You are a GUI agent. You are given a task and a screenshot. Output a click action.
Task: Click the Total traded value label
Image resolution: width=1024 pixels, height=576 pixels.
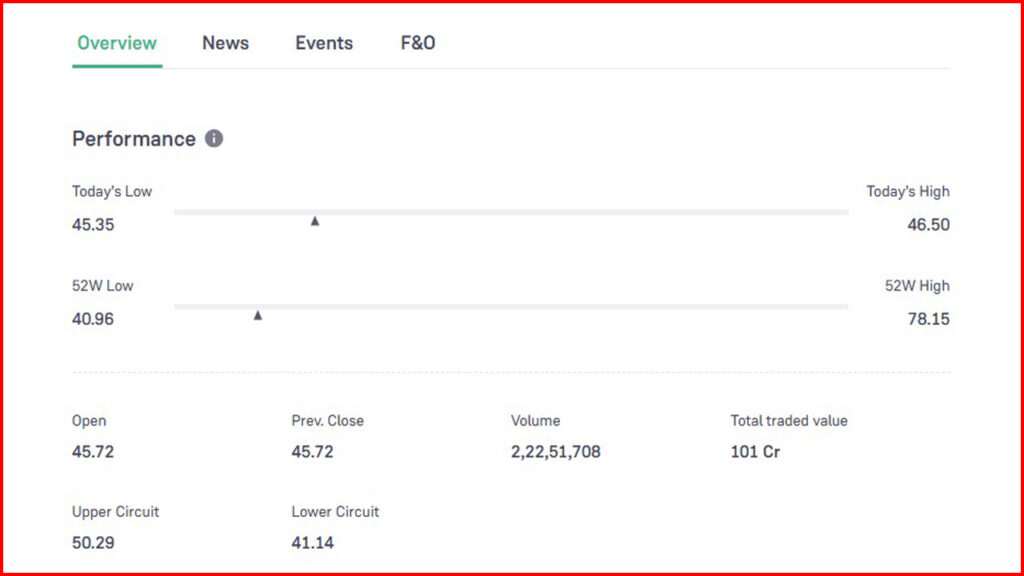(789, 421)
